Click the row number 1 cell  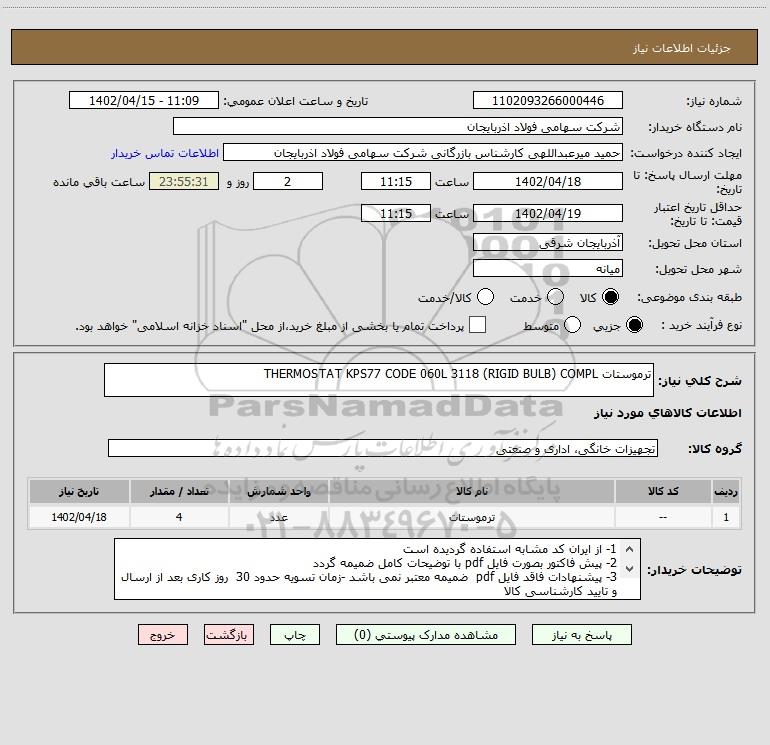click(x=726, y=517)
